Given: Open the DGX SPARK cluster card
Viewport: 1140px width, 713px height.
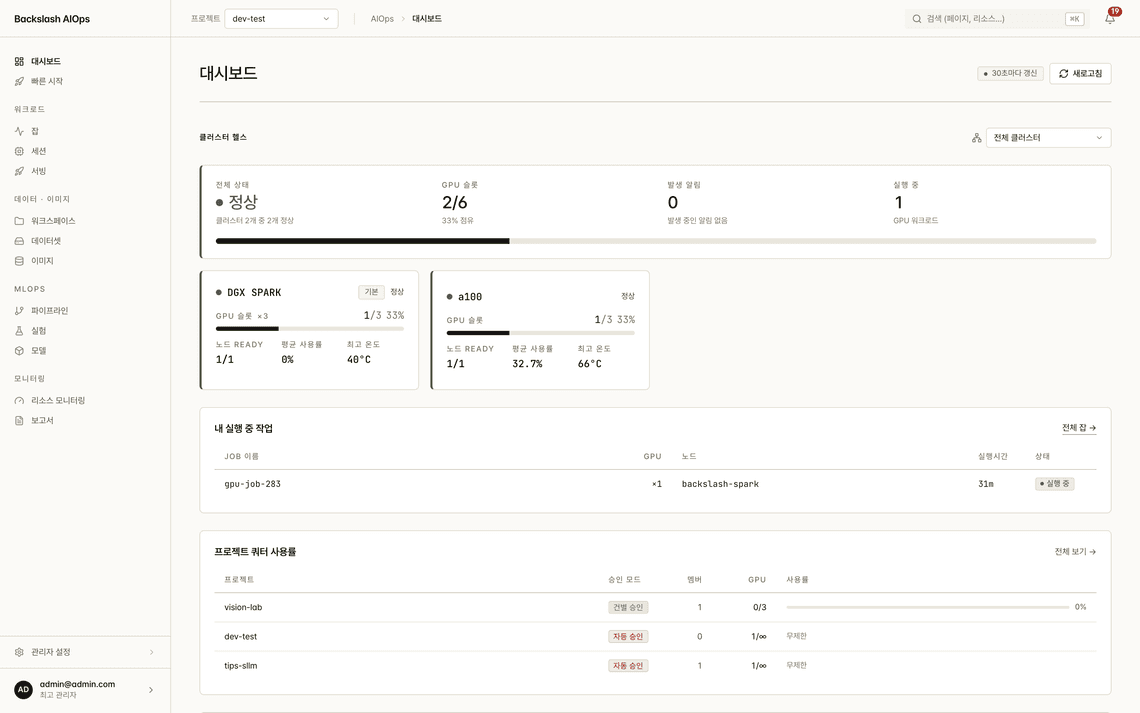Looking at the screenshot, I should pyautogui.click(x=310, y=330).
